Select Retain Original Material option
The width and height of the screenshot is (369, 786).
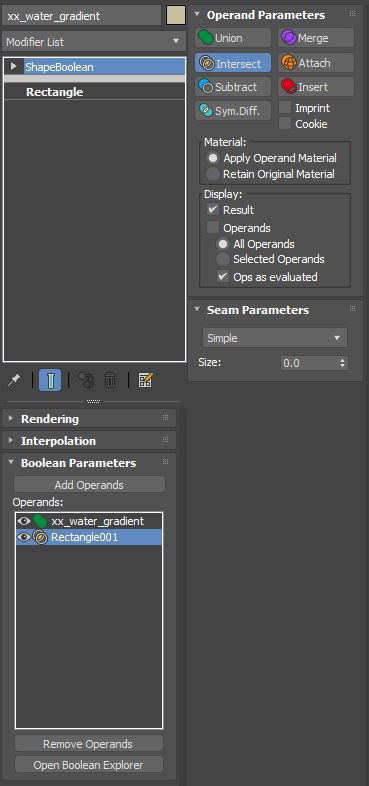(x=213, y=174)
